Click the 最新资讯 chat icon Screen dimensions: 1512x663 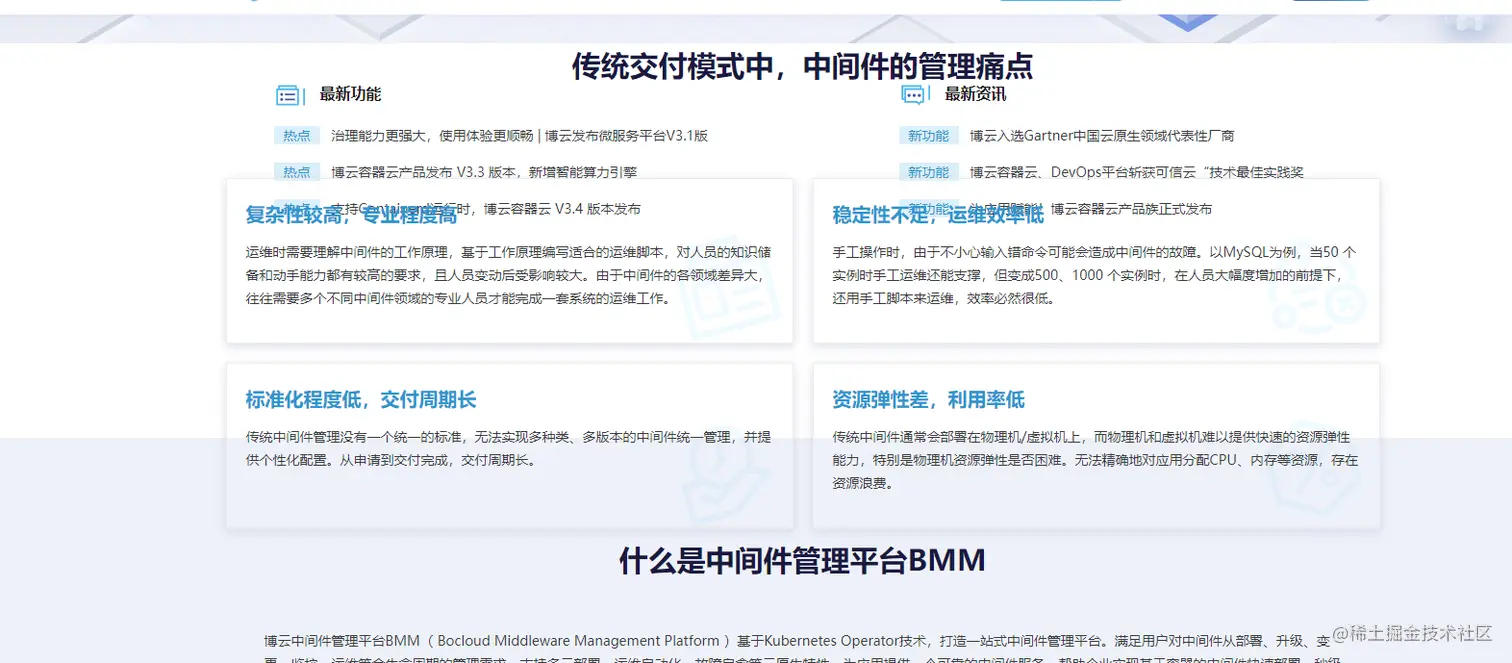point(913,95)
